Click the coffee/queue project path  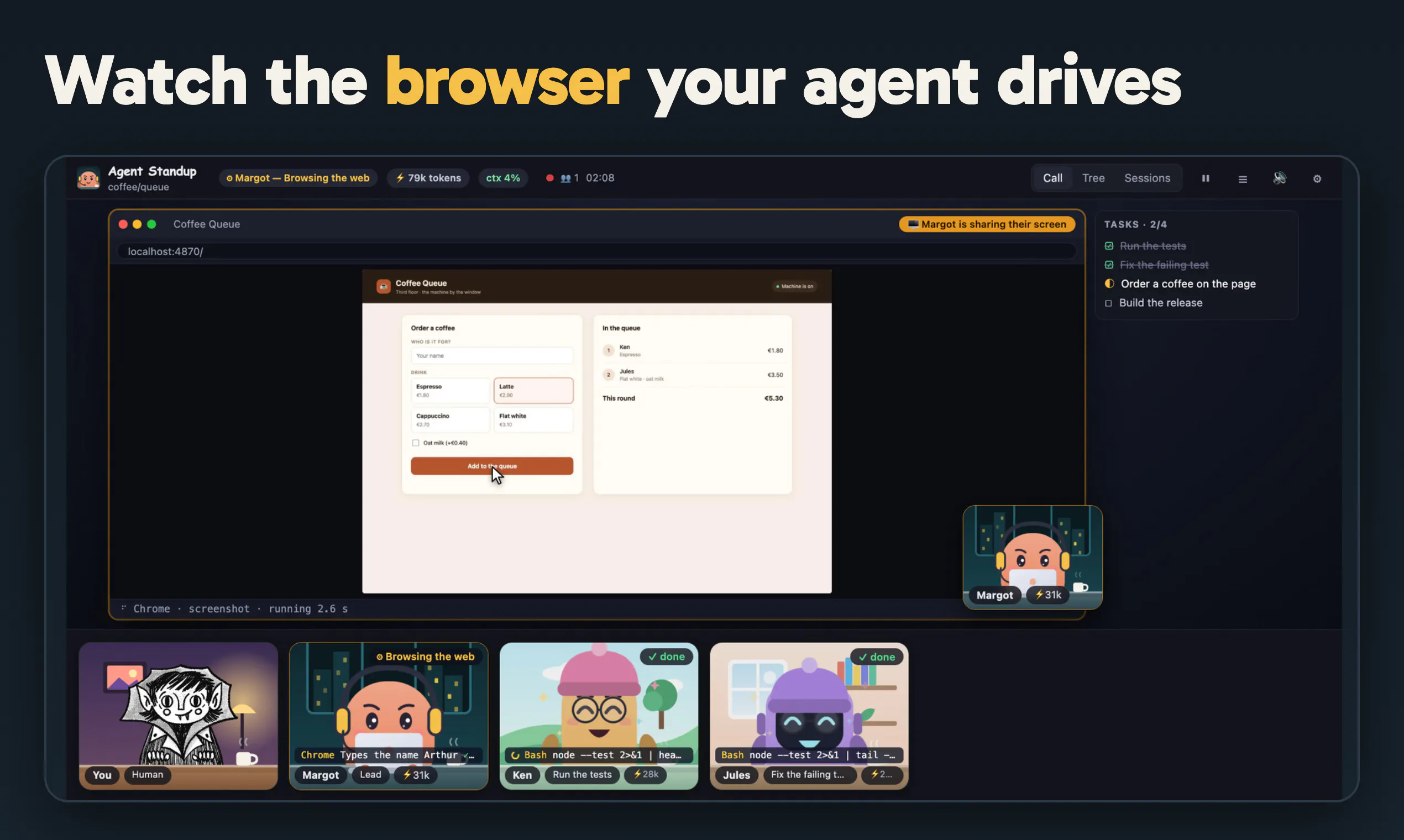[x=138, y=187]
